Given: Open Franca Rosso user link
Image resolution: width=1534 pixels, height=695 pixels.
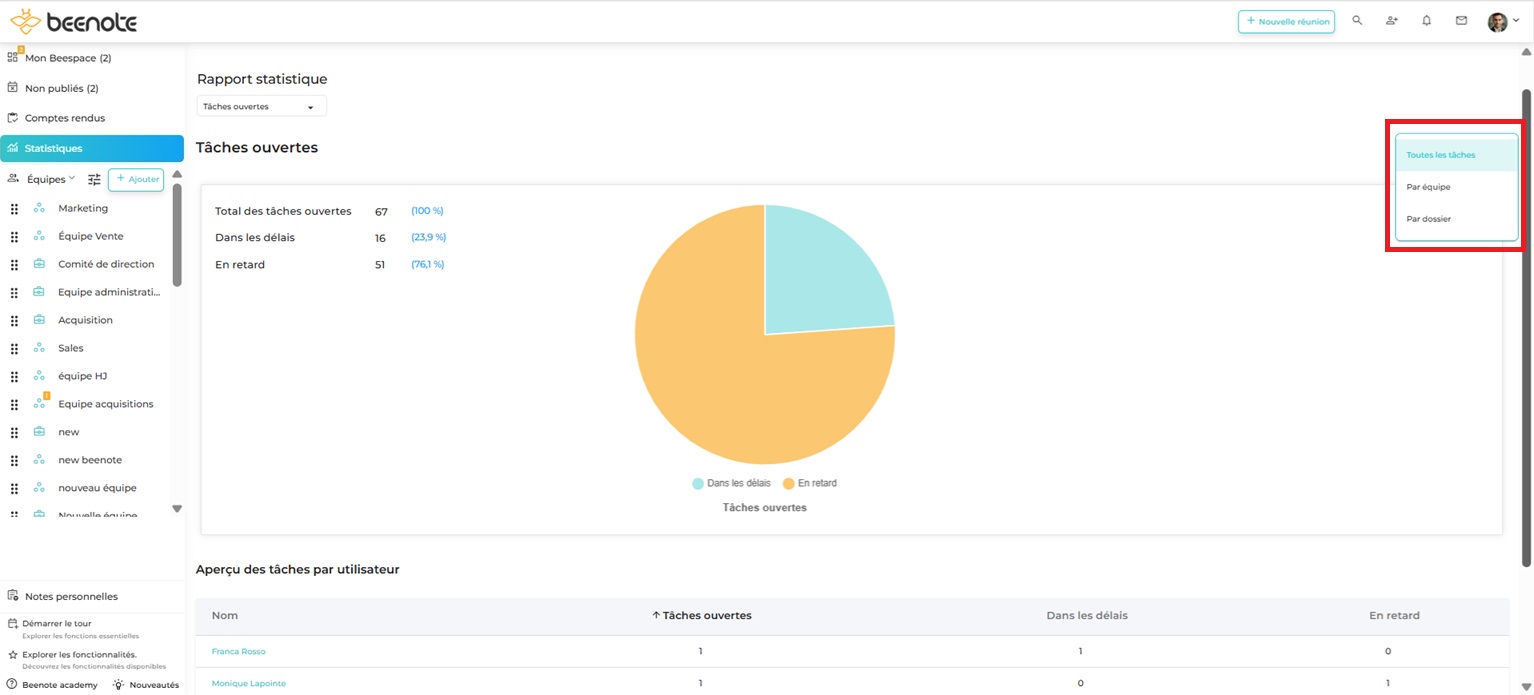Looking at the screenshot, I should 239,652.
